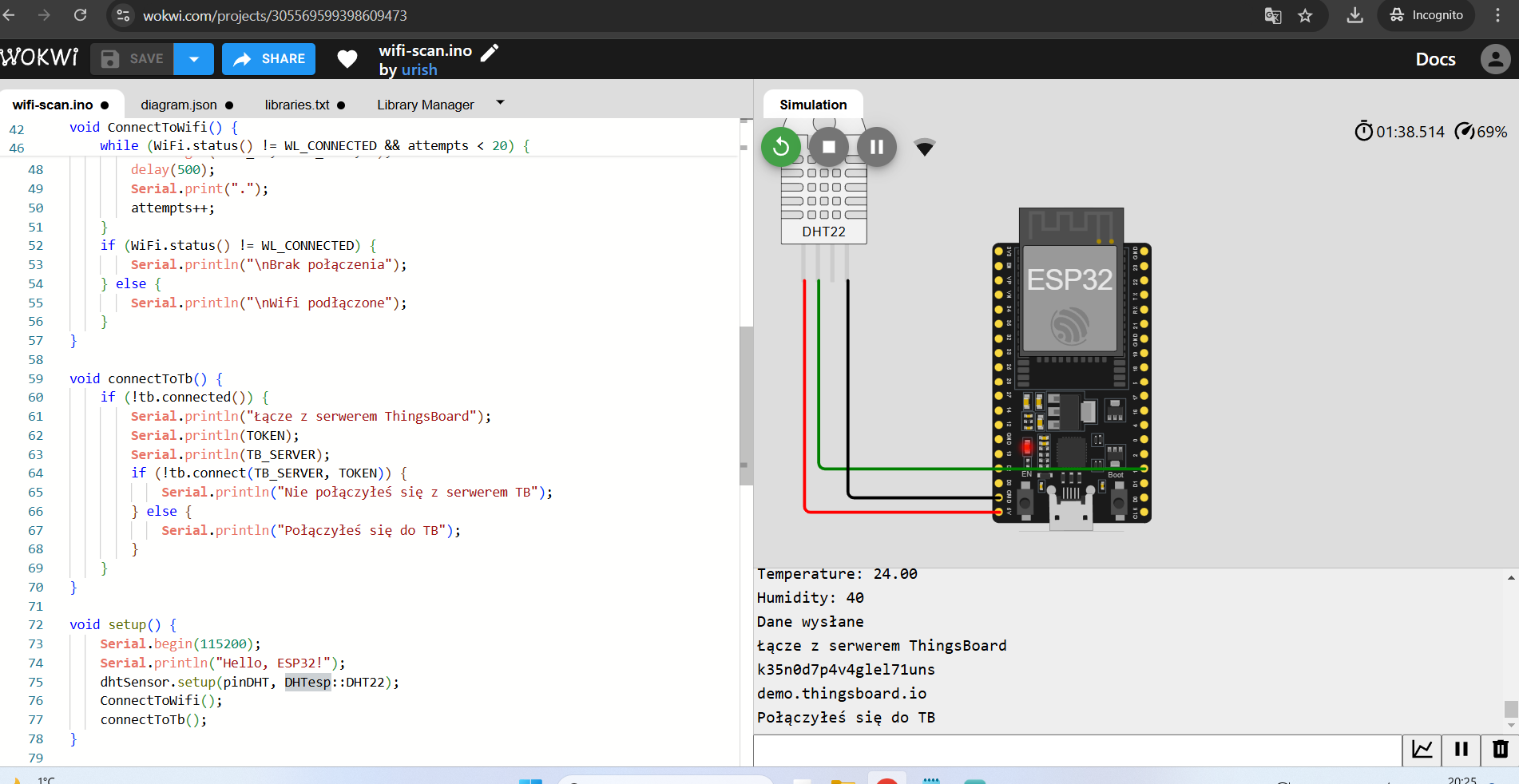
Task: Click the Wokwi logo
Action: click(40, 57)
